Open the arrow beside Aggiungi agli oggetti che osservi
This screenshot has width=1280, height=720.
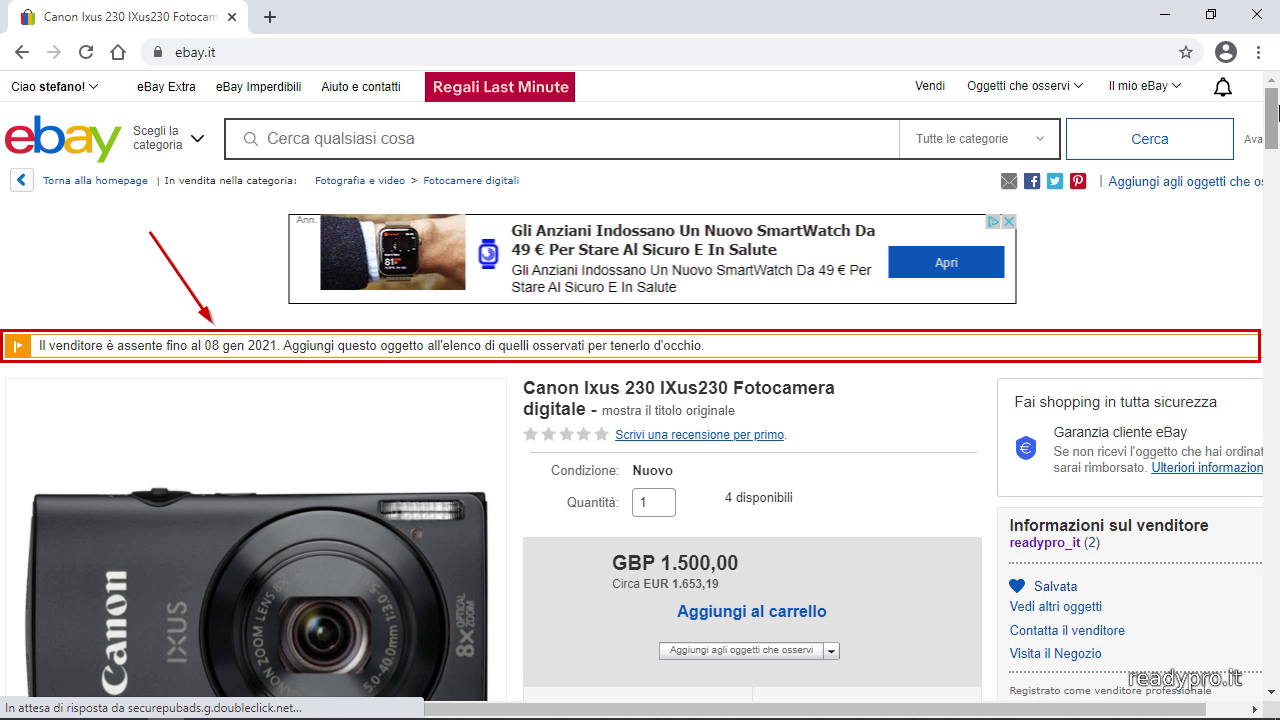(832, 651)
